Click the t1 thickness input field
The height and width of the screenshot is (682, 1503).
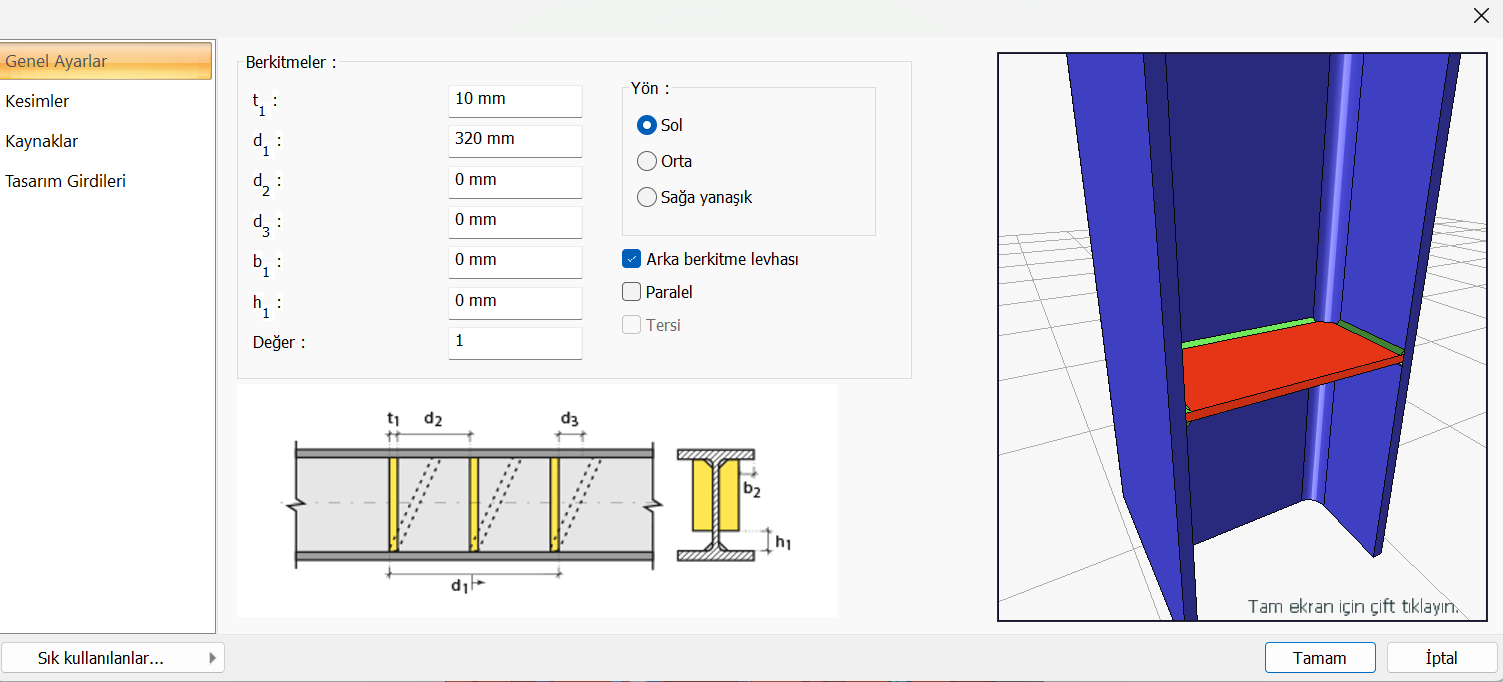(x=515, y=100)
